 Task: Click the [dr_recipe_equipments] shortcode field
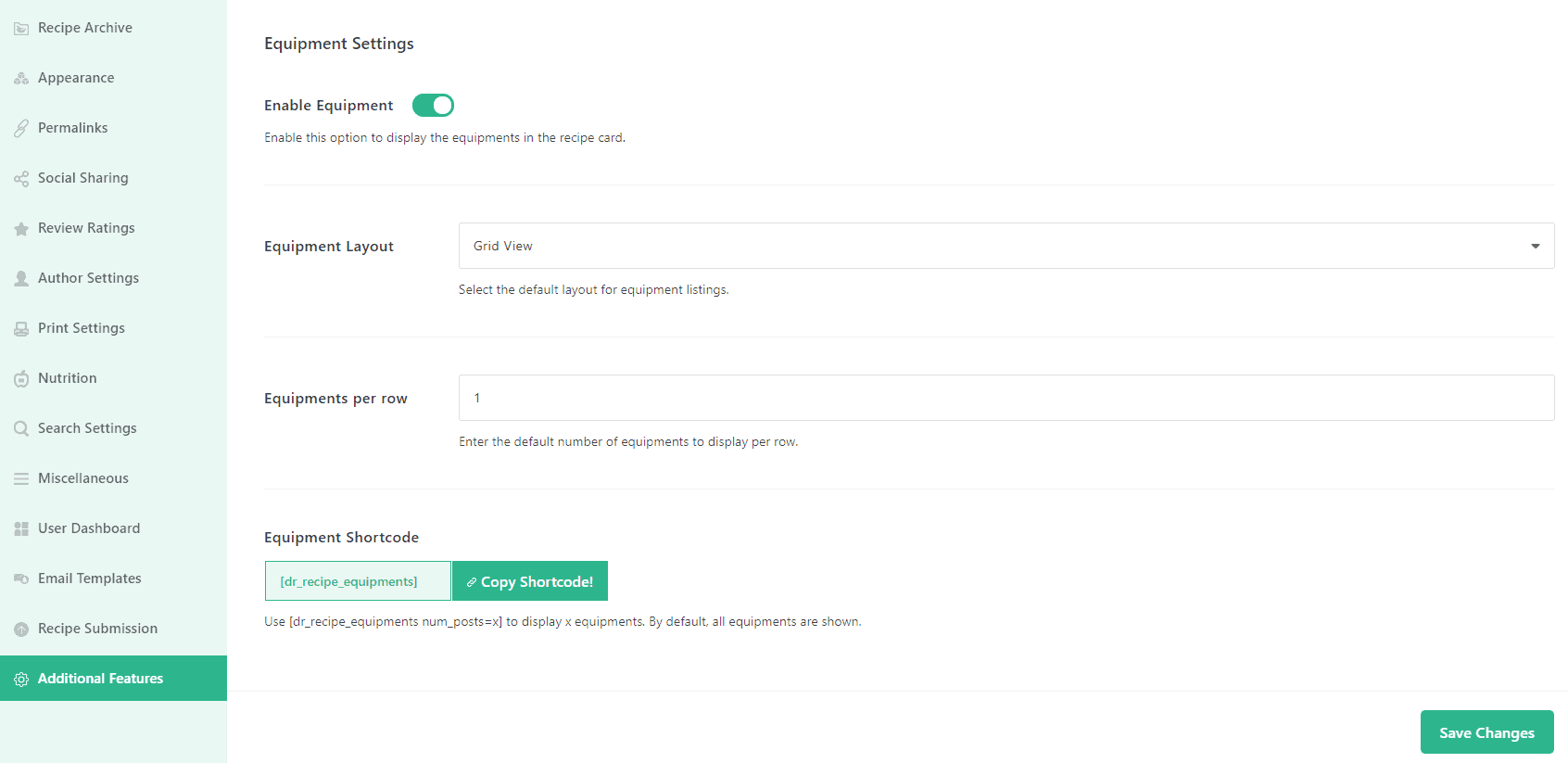[x=358, y=581]
